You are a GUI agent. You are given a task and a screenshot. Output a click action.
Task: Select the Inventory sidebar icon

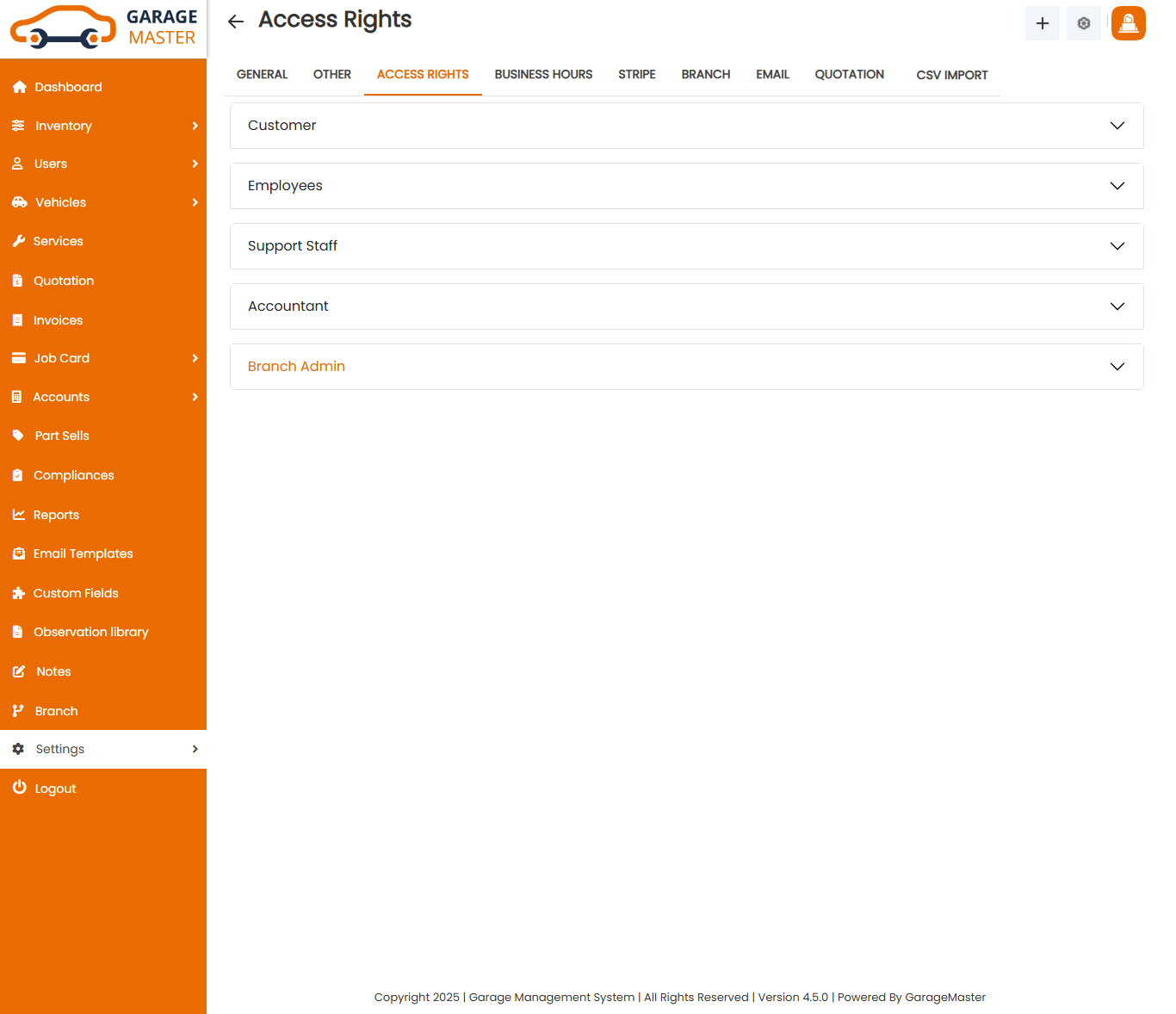[19, 126]
